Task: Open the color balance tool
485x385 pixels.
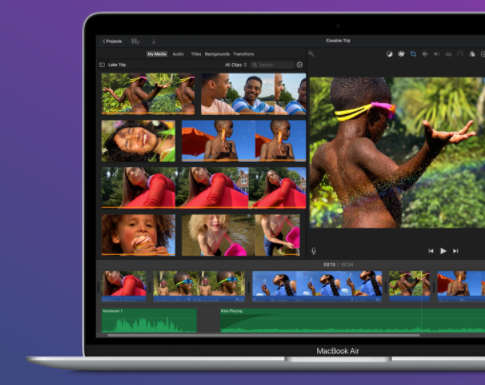Action: click(389, 54)
